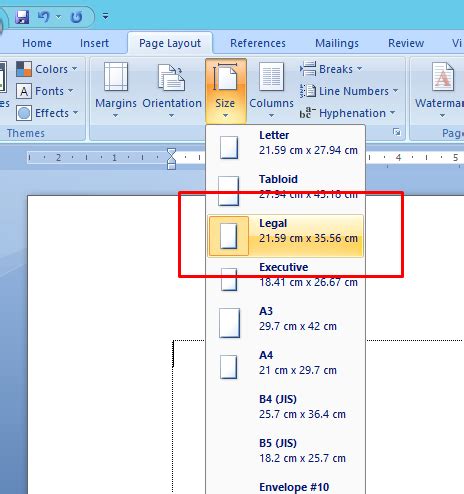The height and width of the screenshot is (494, 464).
Task: Open the Margins dropdown arrow
Action: 115,115
